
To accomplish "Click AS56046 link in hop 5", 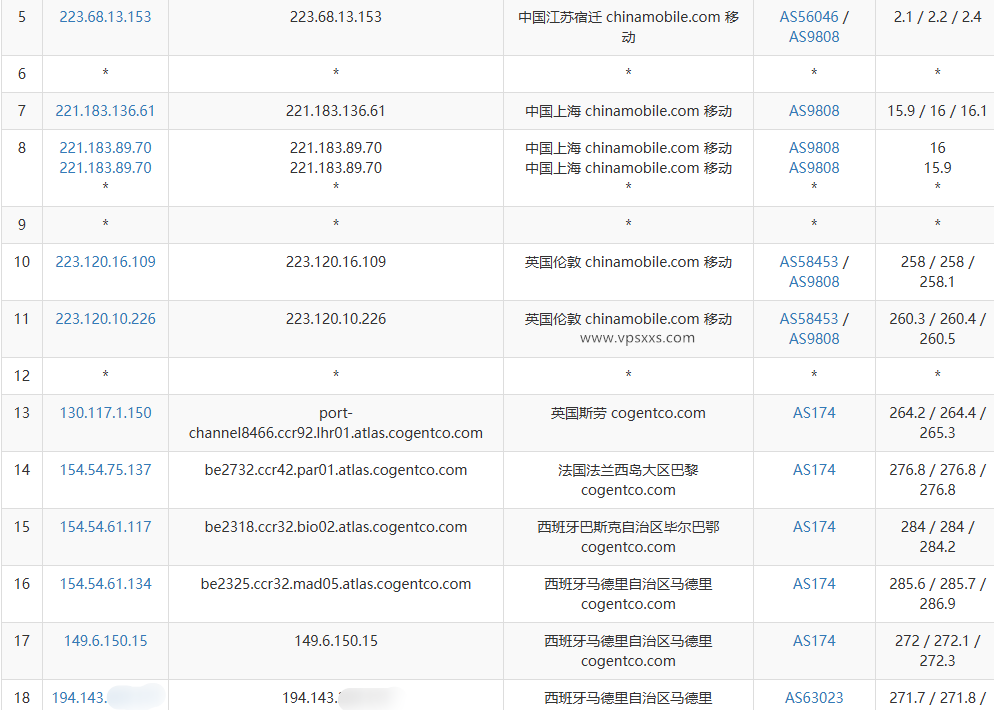I will [809, 17].
